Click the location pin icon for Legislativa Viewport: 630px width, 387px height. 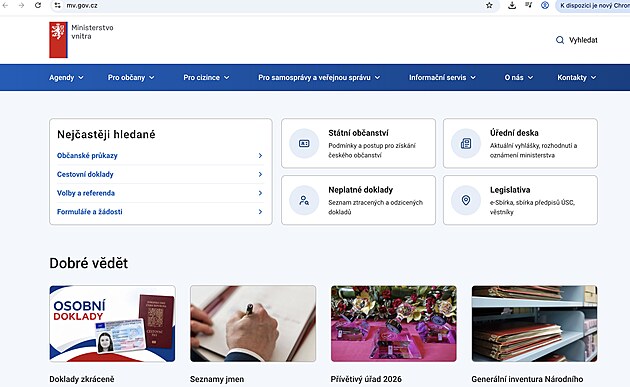(466, 200)
